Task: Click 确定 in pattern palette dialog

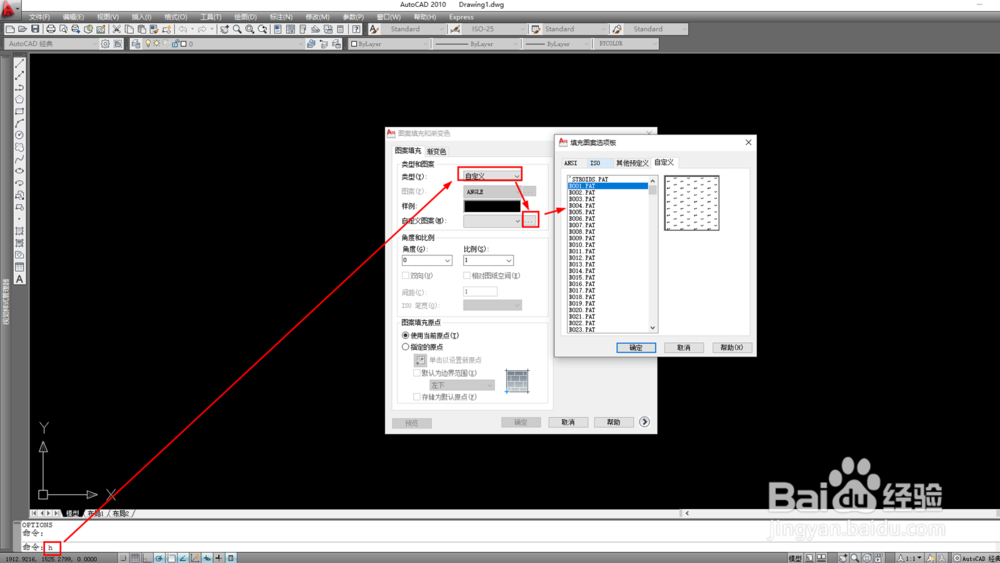Action: pos(636,347)
